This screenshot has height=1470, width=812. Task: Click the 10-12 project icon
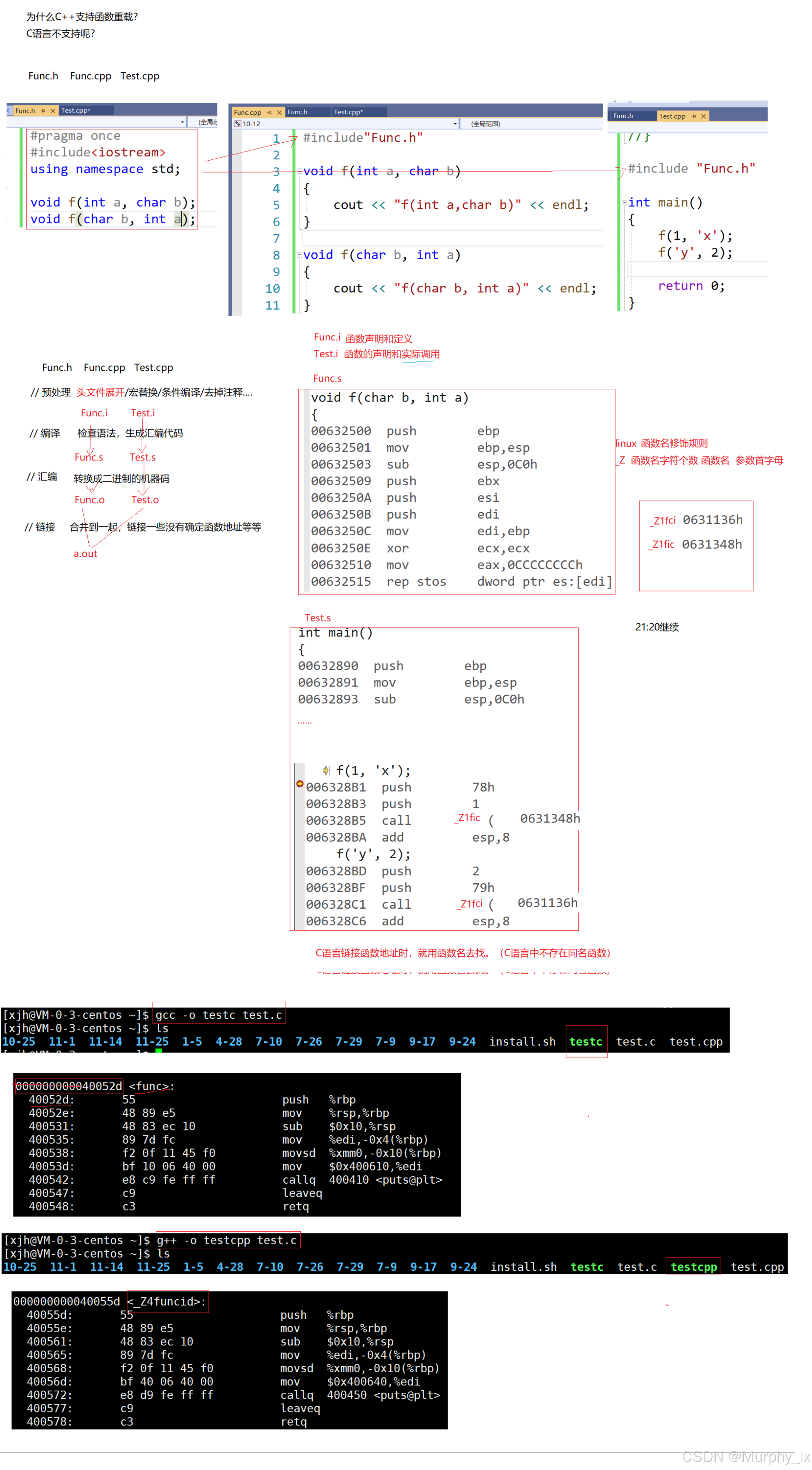pos(237,123)
